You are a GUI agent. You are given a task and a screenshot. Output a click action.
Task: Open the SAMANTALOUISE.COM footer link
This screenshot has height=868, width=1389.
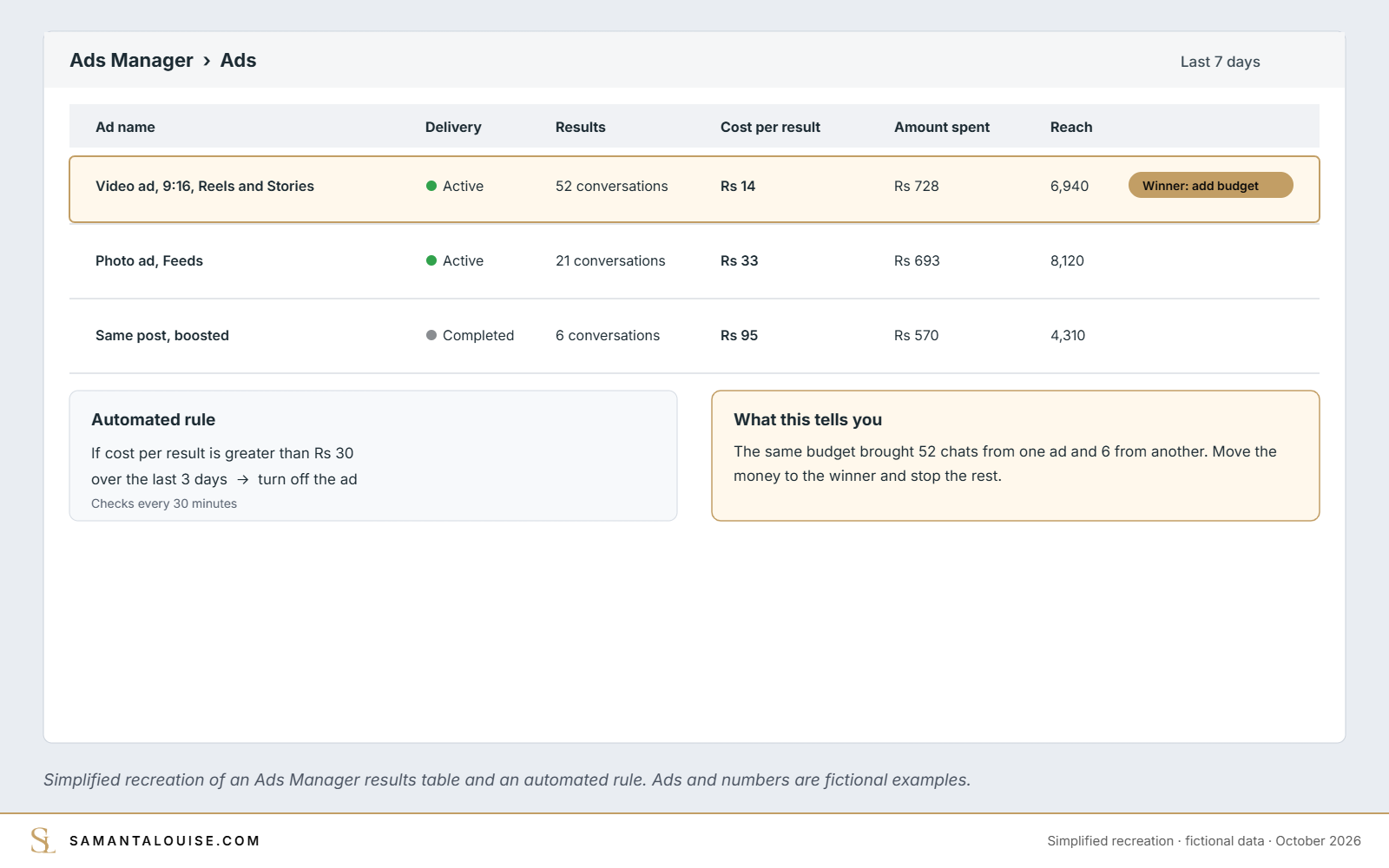click(164, 841)
